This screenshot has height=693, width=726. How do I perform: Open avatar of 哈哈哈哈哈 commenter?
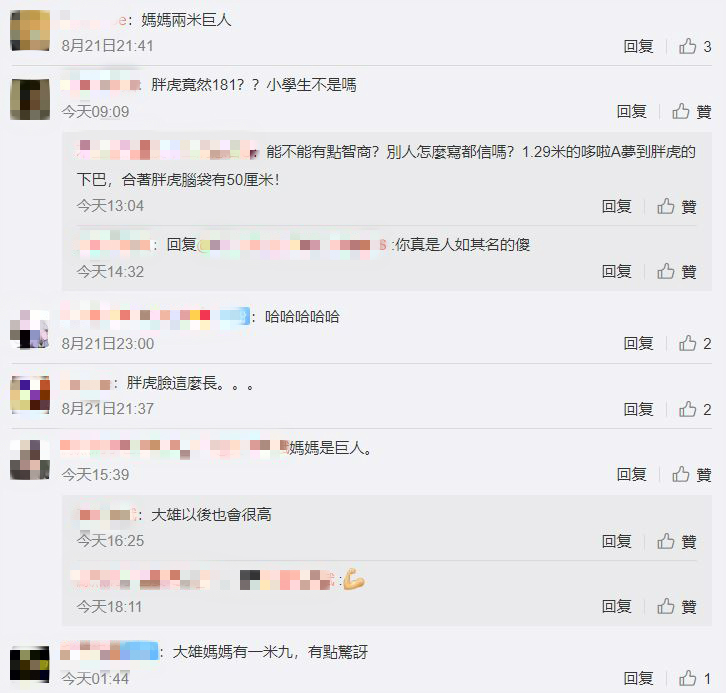pos(30,329)
